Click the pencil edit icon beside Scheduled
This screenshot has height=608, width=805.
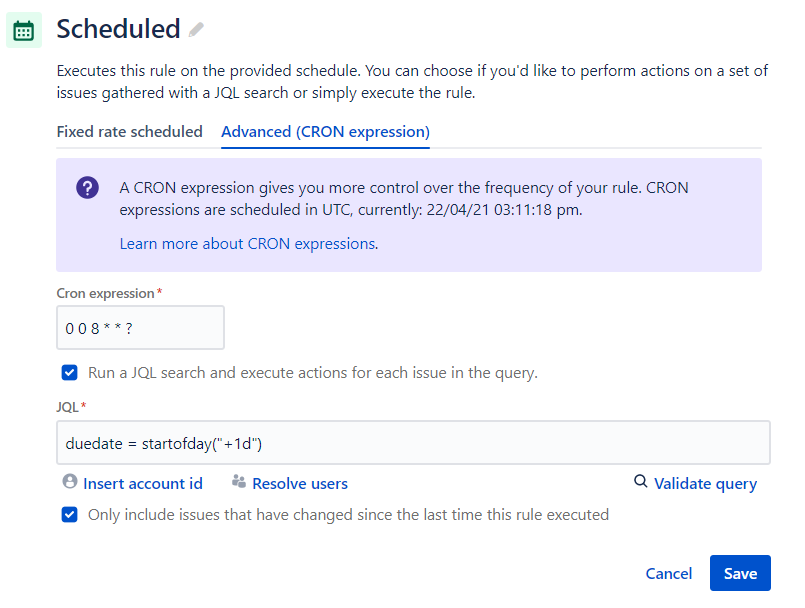pyautogui.click(x=196, y=30)
